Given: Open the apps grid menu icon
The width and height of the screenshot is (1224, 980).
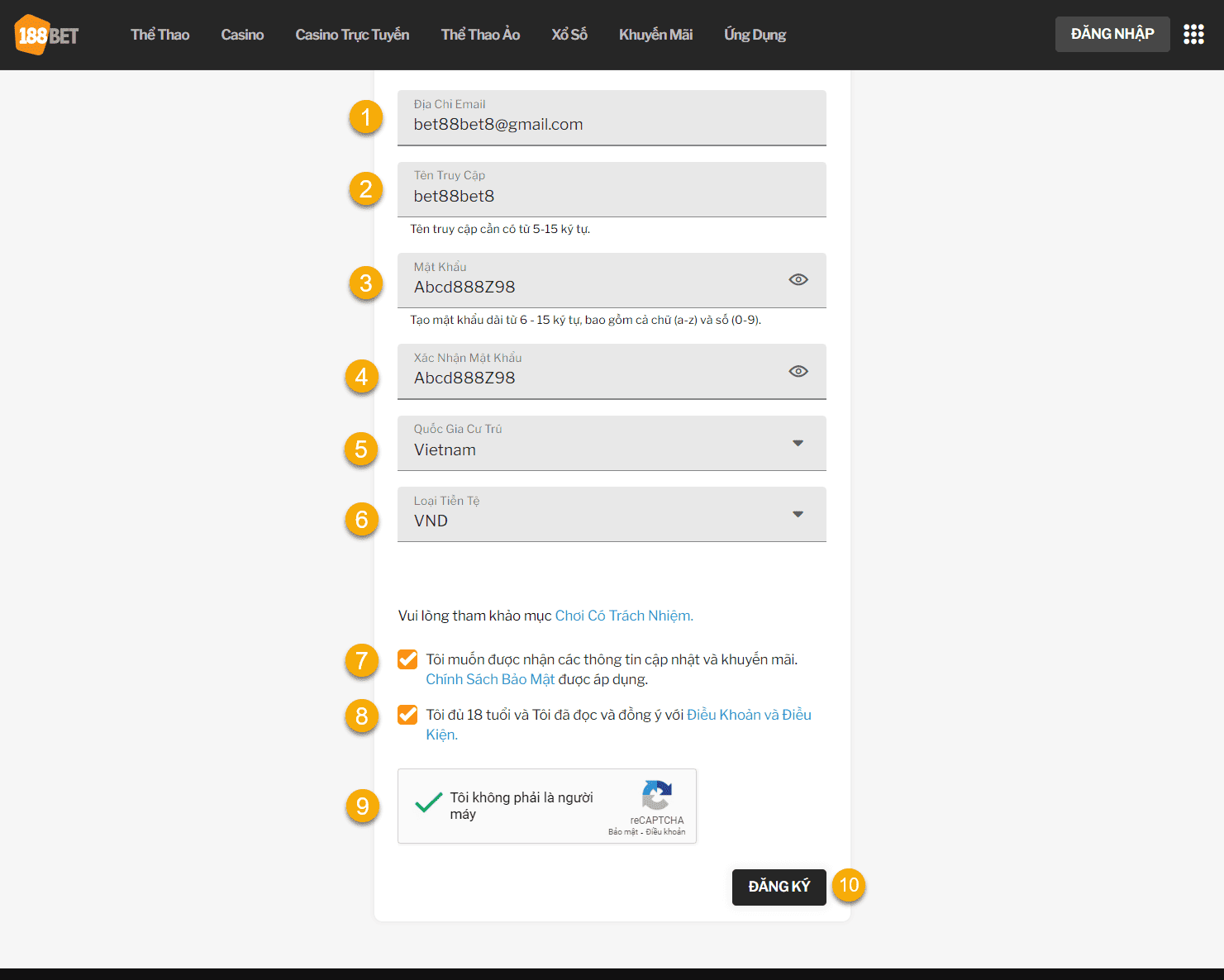Looking at the screenshot, I should click(1193, 34).
